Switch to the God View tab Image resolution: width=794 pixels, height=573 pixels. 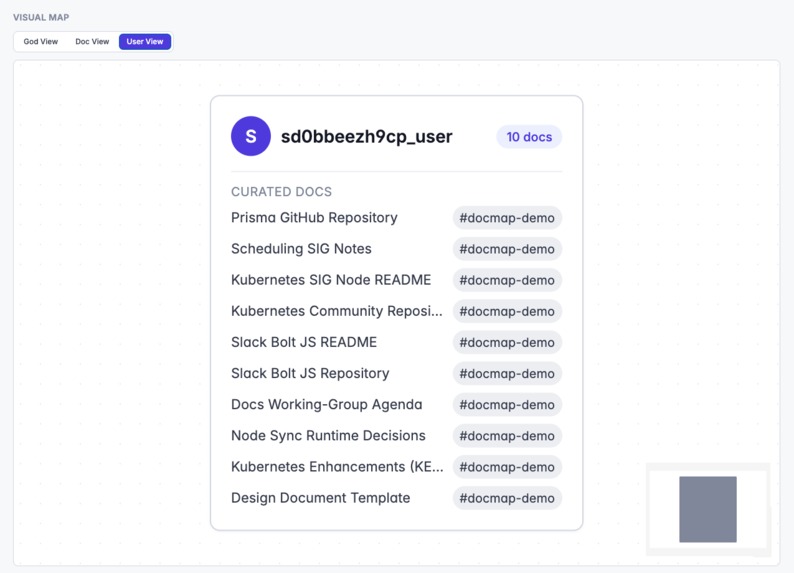point(41,42)
